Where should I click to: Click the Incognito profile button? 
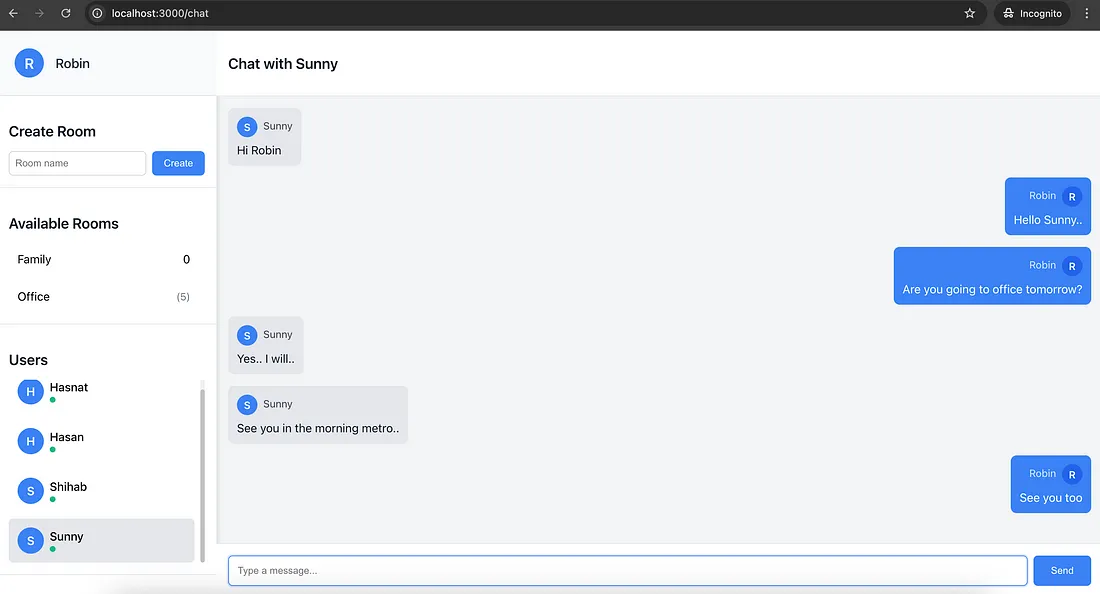click(x=1032, y=13)
